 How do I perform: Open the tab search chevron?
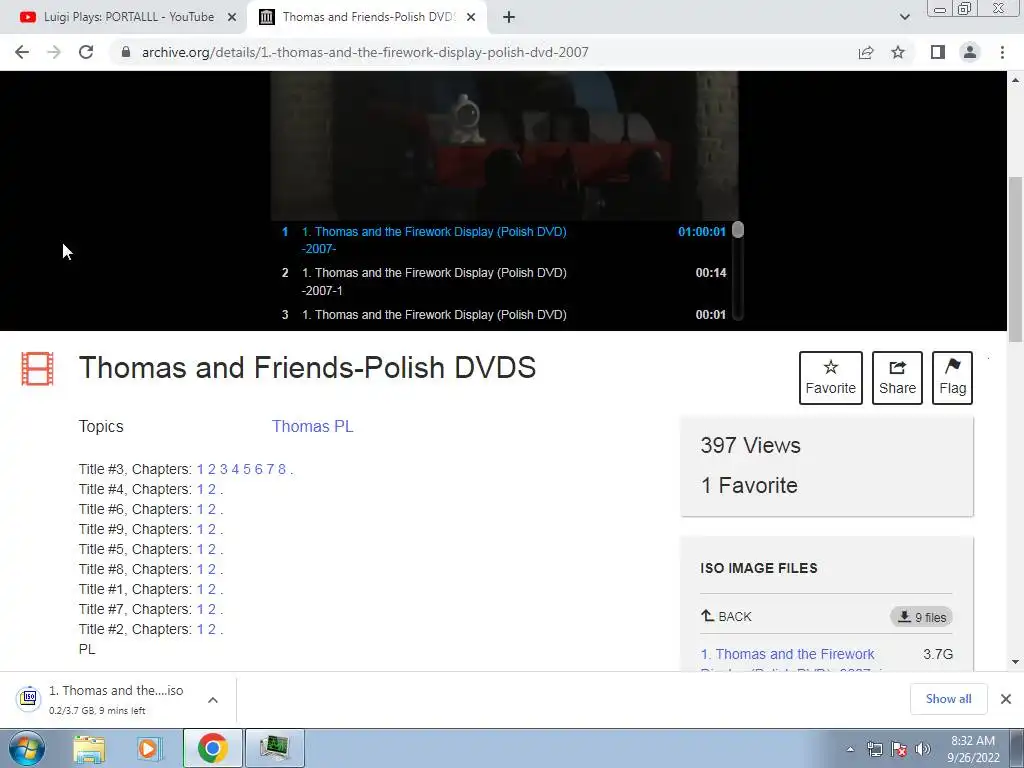coord(904,17)
